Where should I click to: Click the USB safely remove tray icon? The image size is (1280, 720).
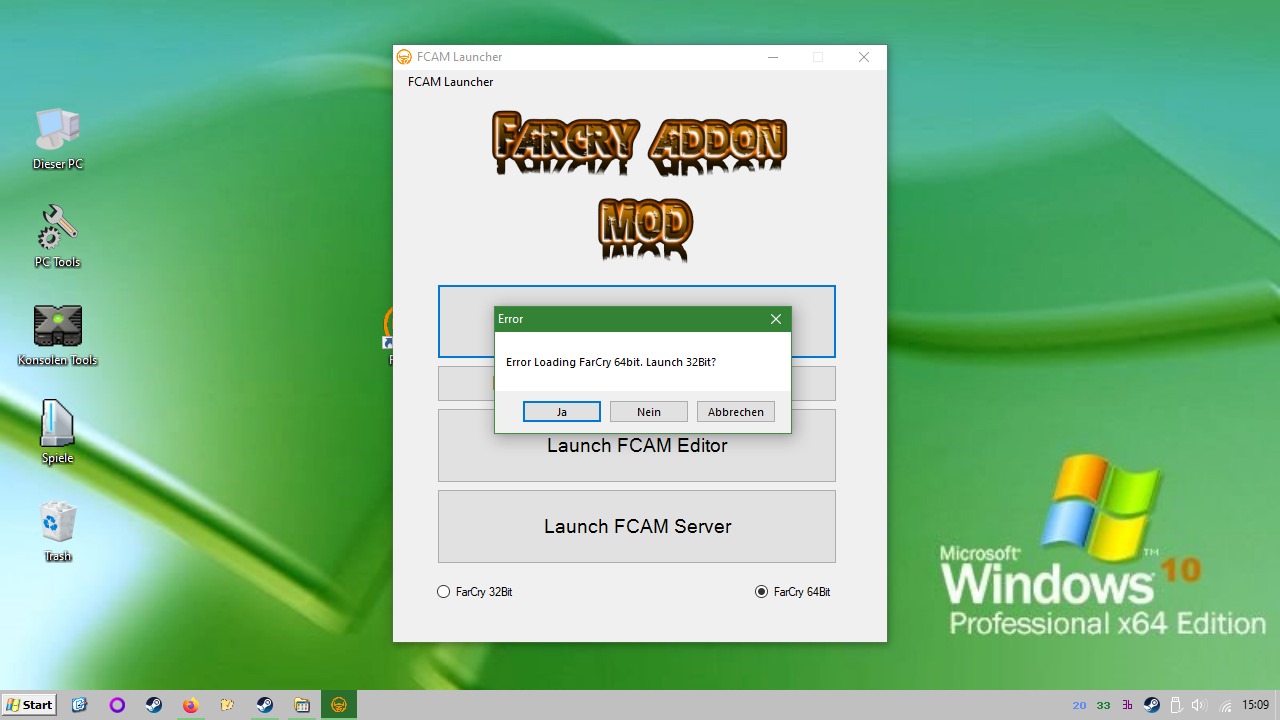(x=1176, y=705)
